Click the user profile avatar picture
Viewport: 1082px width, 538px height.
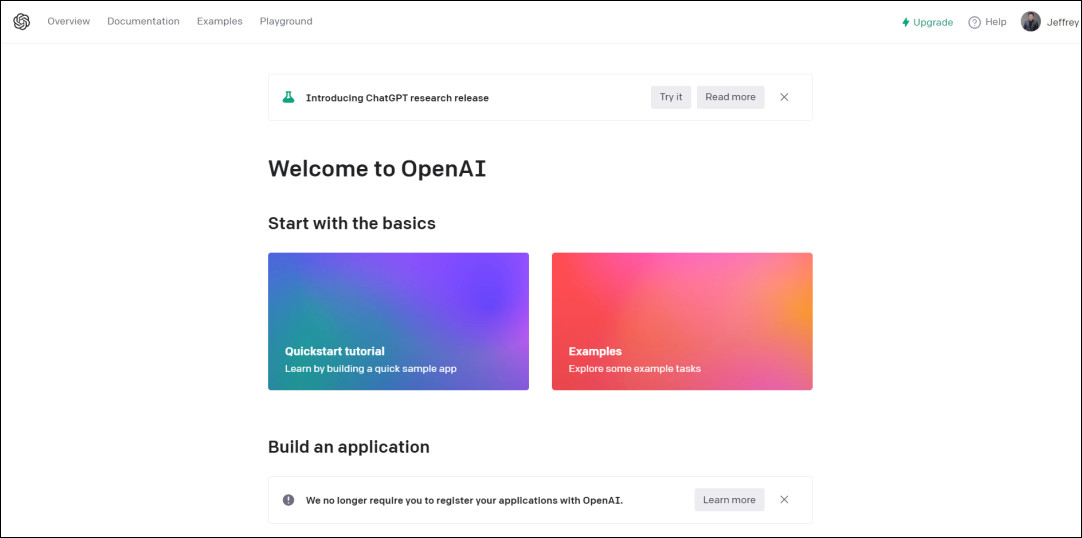tap(1030, 22)
